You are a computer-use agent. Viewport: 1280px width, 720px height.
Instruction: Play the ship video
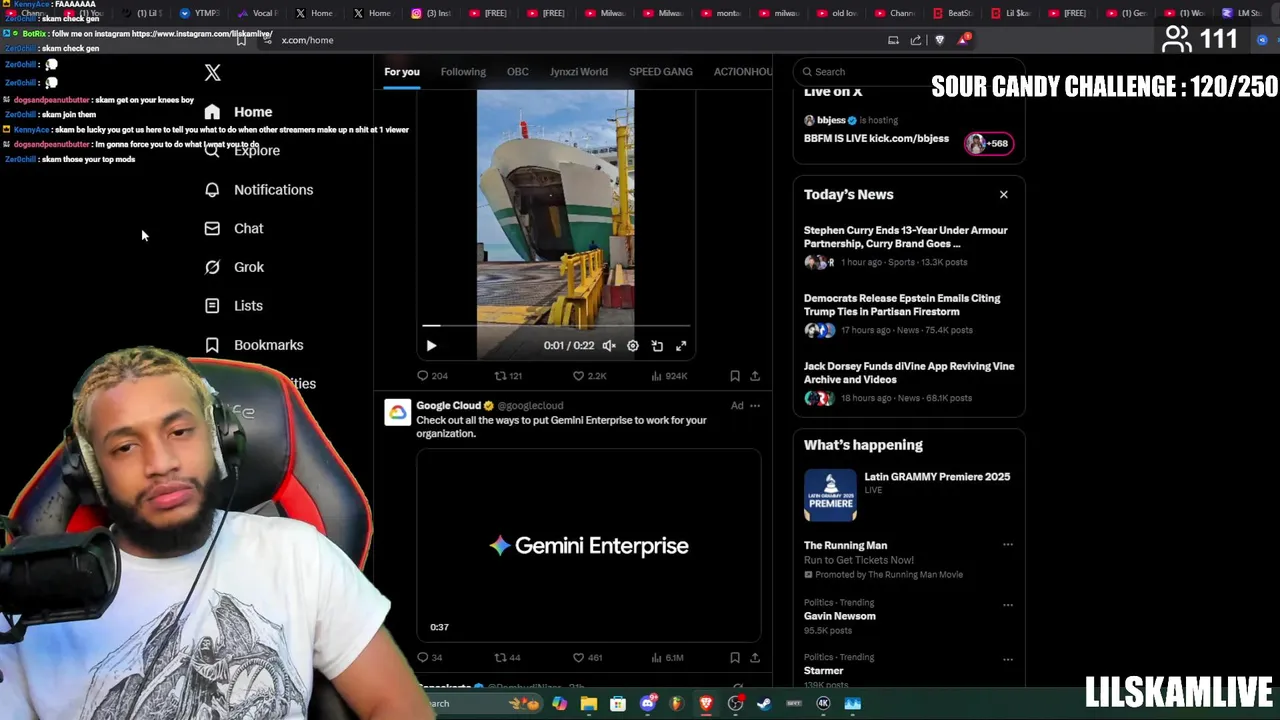431,345
